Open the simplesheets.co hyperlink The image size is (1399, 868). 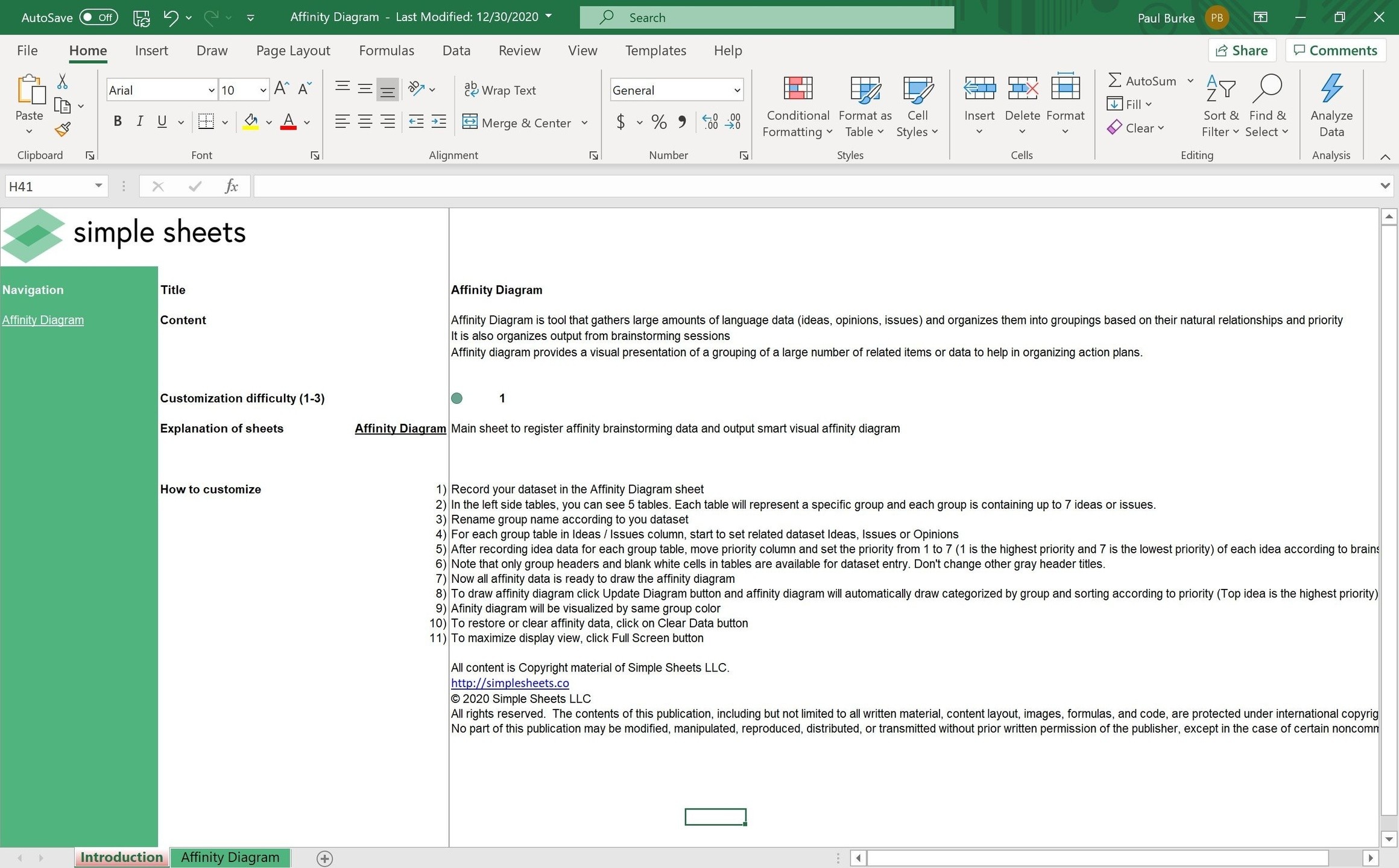coord(510,683)
